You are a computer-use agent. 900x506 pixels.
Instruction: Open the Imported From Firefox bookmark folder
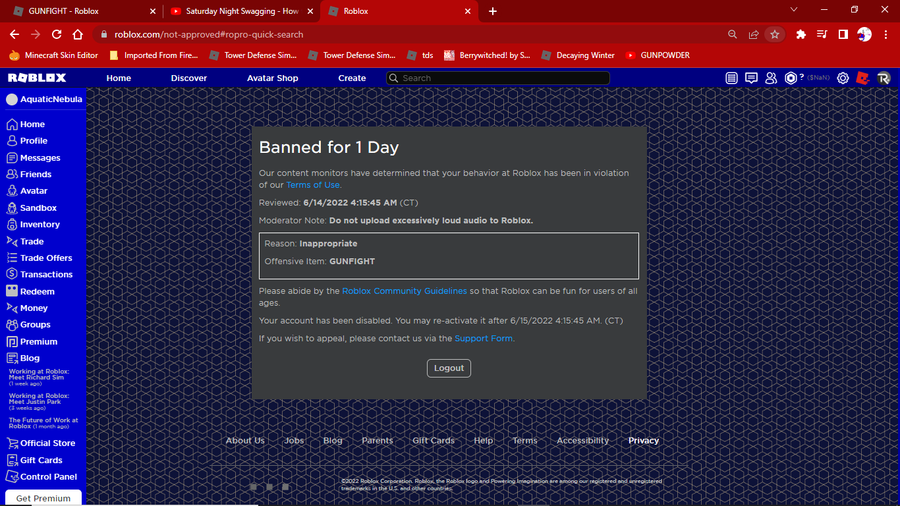point(153,55)
